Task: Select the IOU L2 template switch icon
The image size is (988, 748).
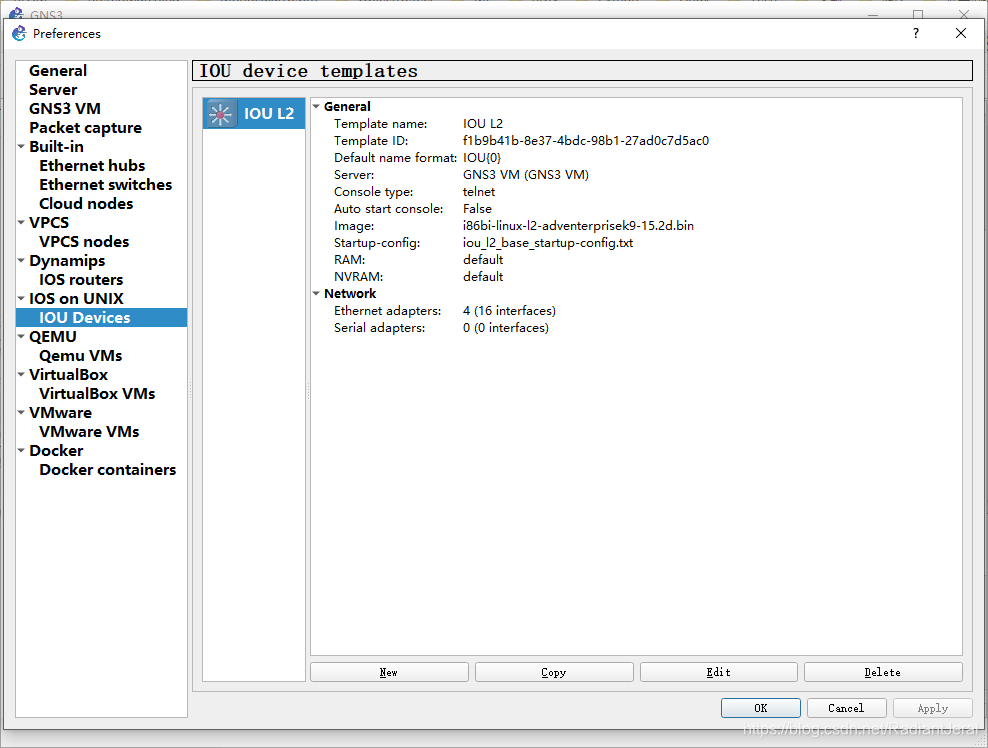Action: pos(221,113)
